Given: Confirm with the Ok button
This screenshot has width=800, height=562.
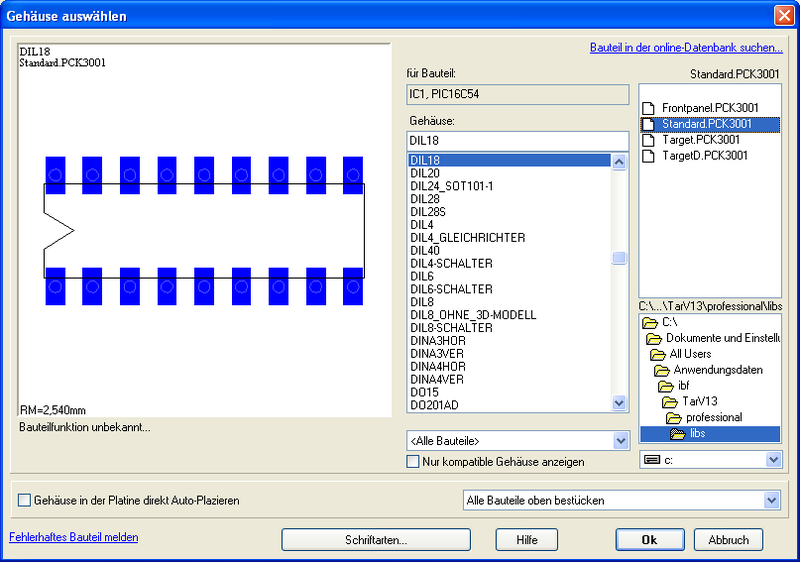Looking at the screenshot, I should point(649,540).
